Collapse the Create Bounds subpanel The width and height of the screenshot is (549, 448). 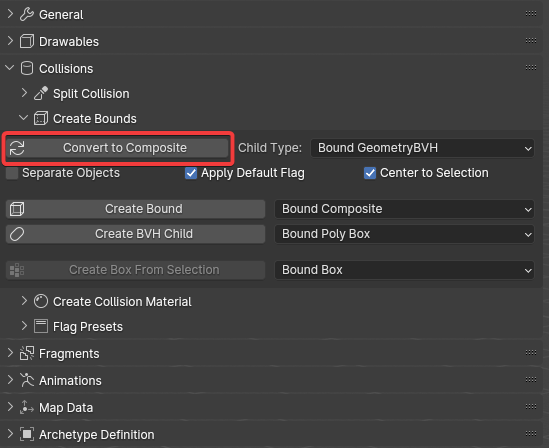[x=24, y=118]
